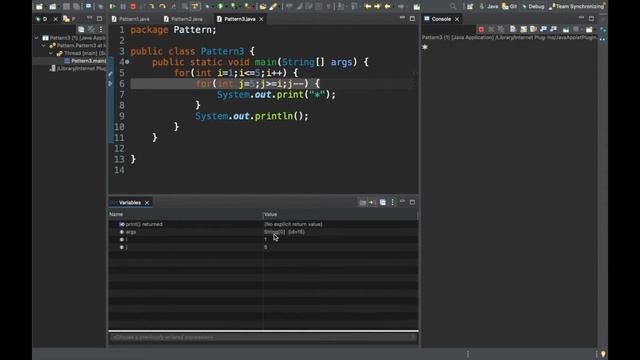Click the green Run launch icon
The width and height of the screenshot is (640, 360).
click(x=220, y=7)
